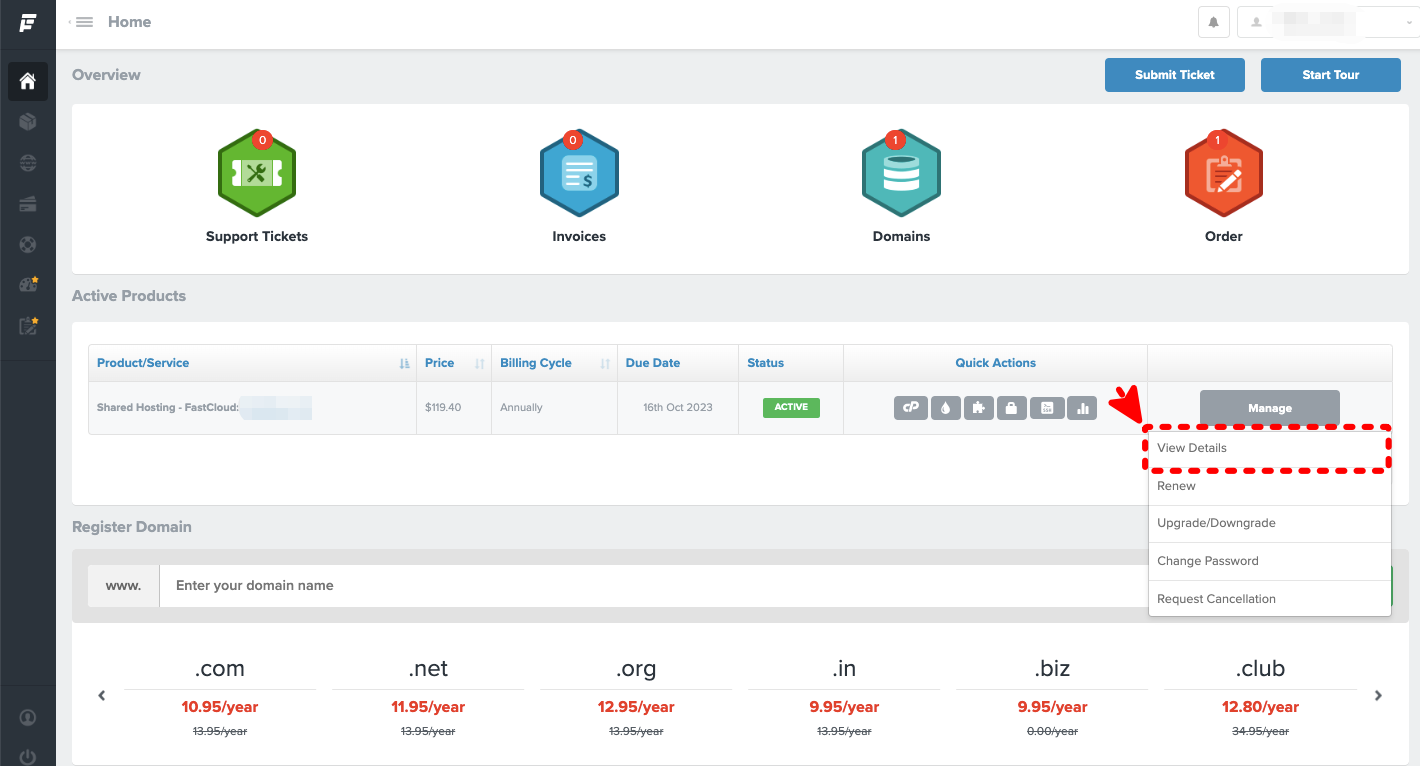The image size is (1420, 766).
Task: Click the Home page title
Action: 129,22
